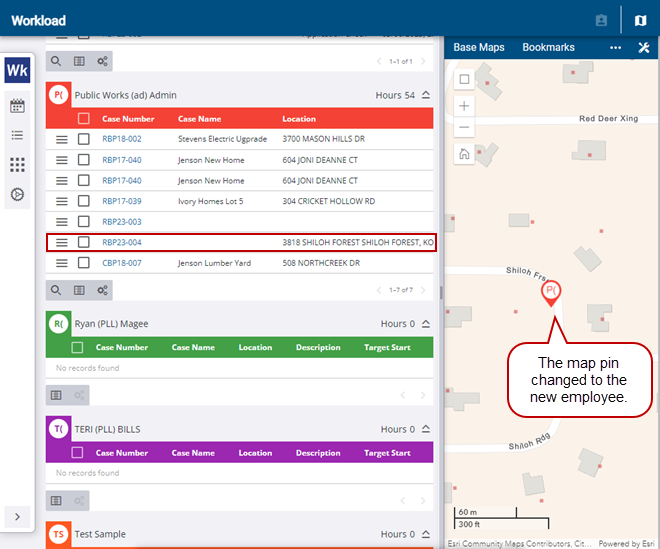This screenshot has height=549, width=660.
Task: Collapse the Ryan (PLL) Magee section
Action: 426,324
